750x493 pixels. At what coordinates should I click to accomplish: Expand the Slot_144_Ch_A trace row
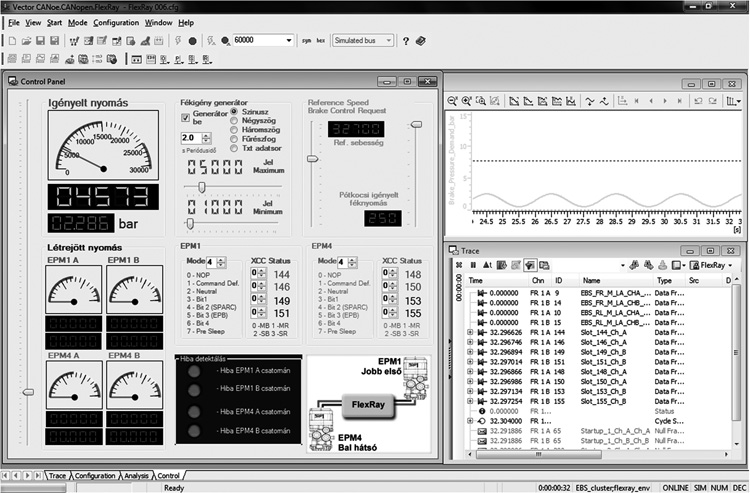tap(470, 332)
